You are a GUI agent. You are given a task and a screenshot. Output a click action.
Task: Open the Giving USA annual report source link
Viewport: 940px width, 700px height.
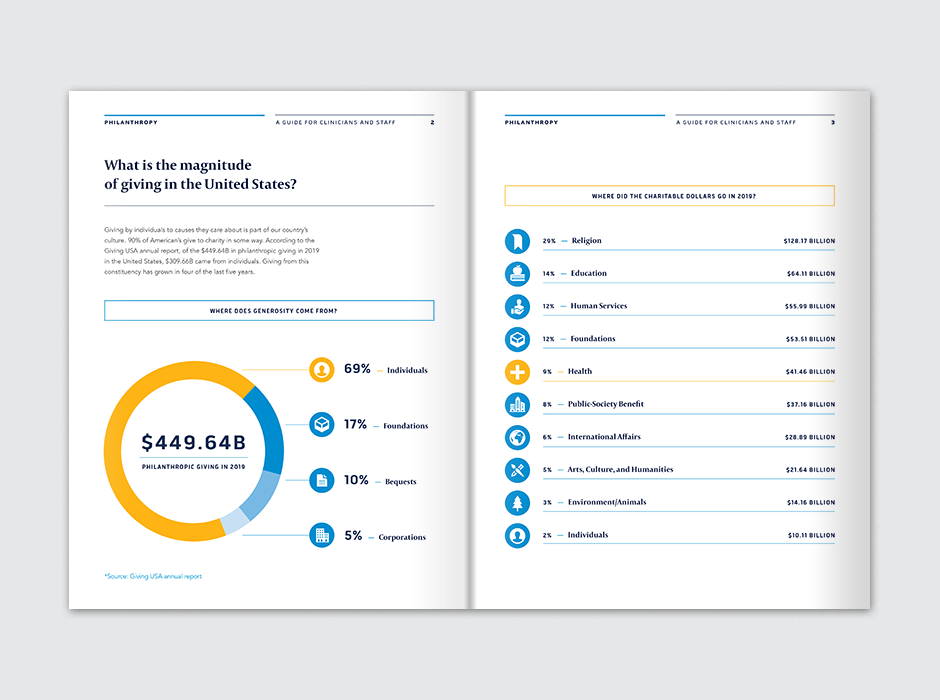[x=152, y=575]
